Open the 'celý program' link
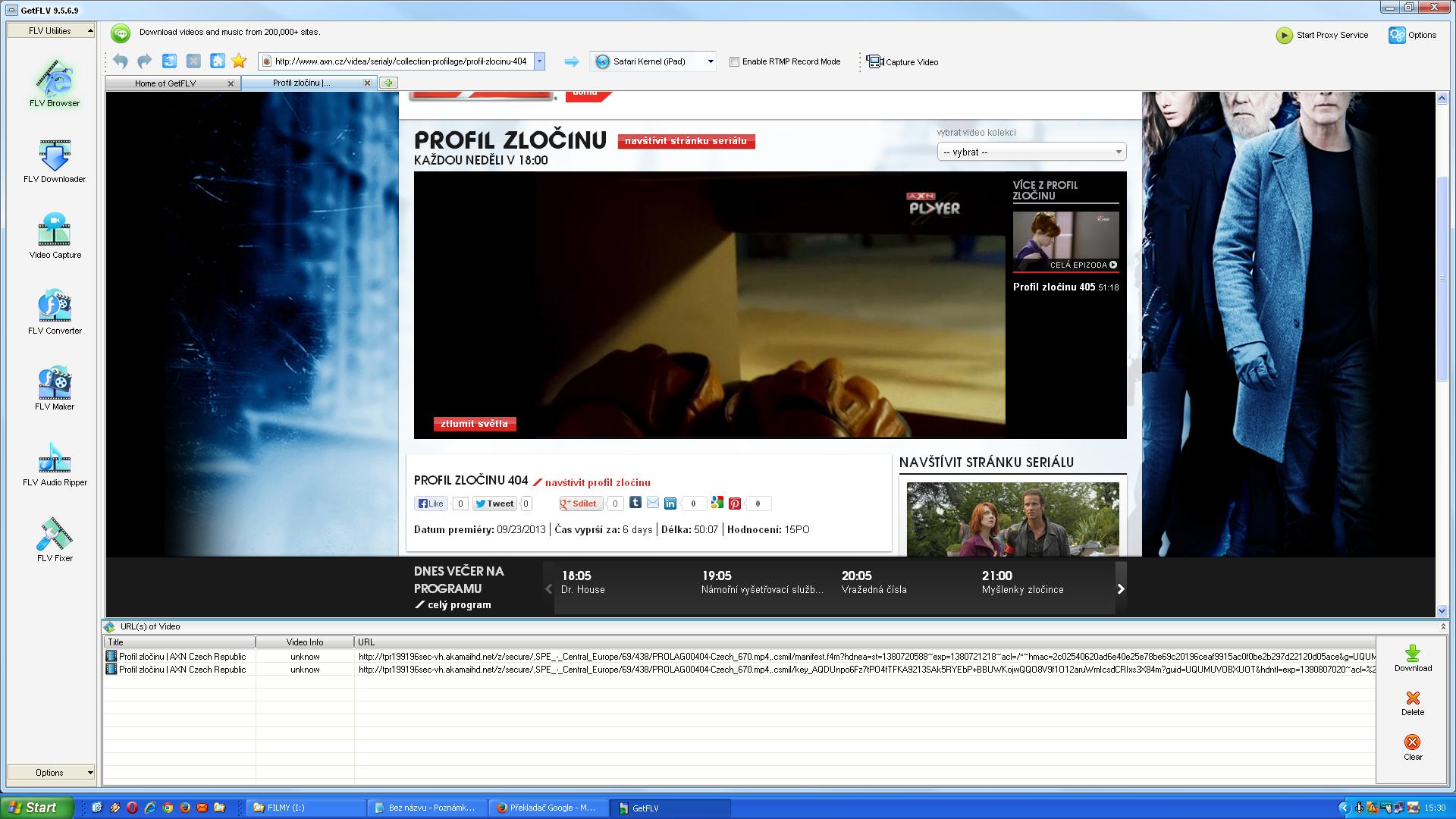The height and width of the screenshot is (819, 1456). pos(459,605)
